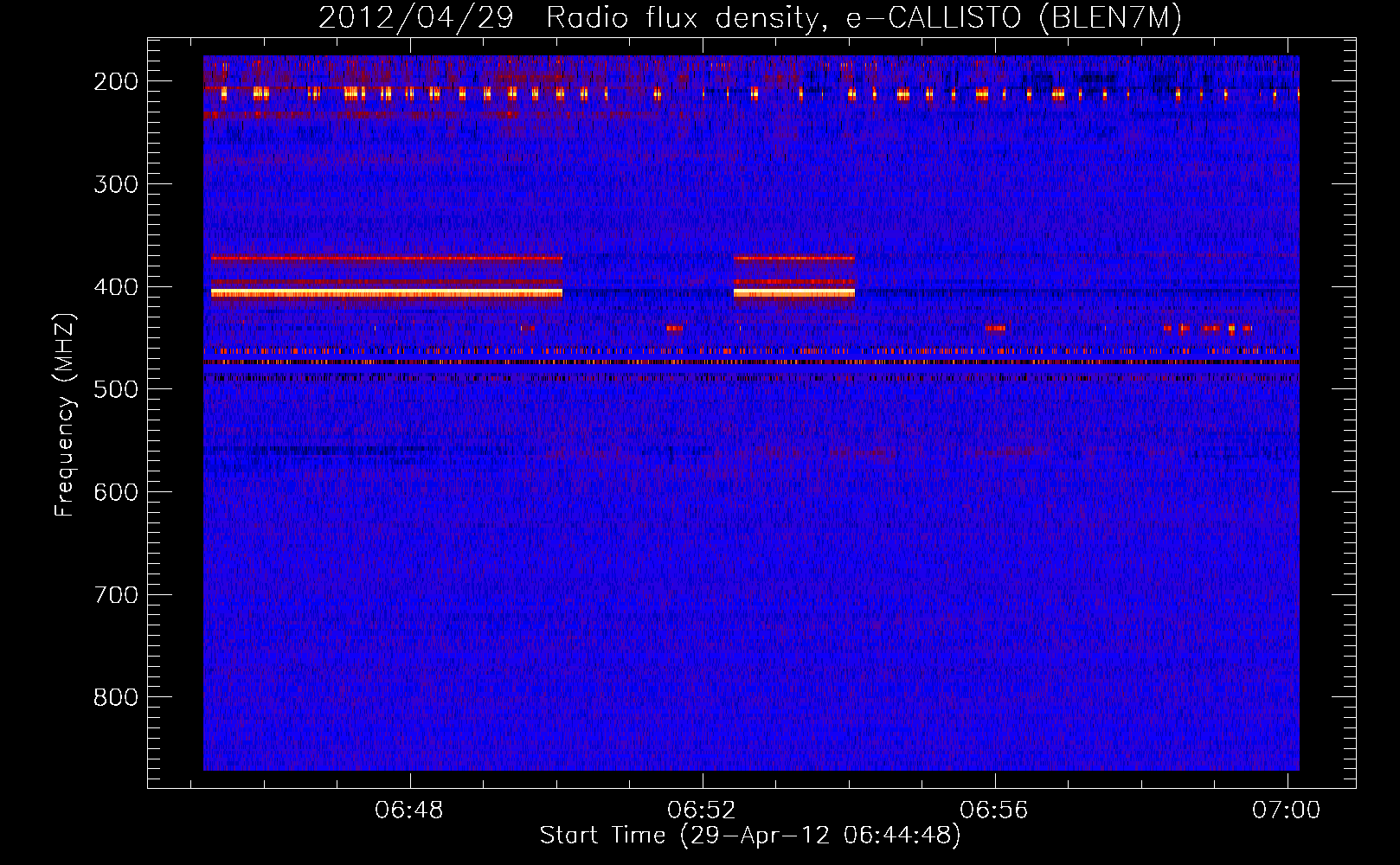Click the 07:00 time tick label
Screen dimensions: 1400x865
click(1287, 811)
